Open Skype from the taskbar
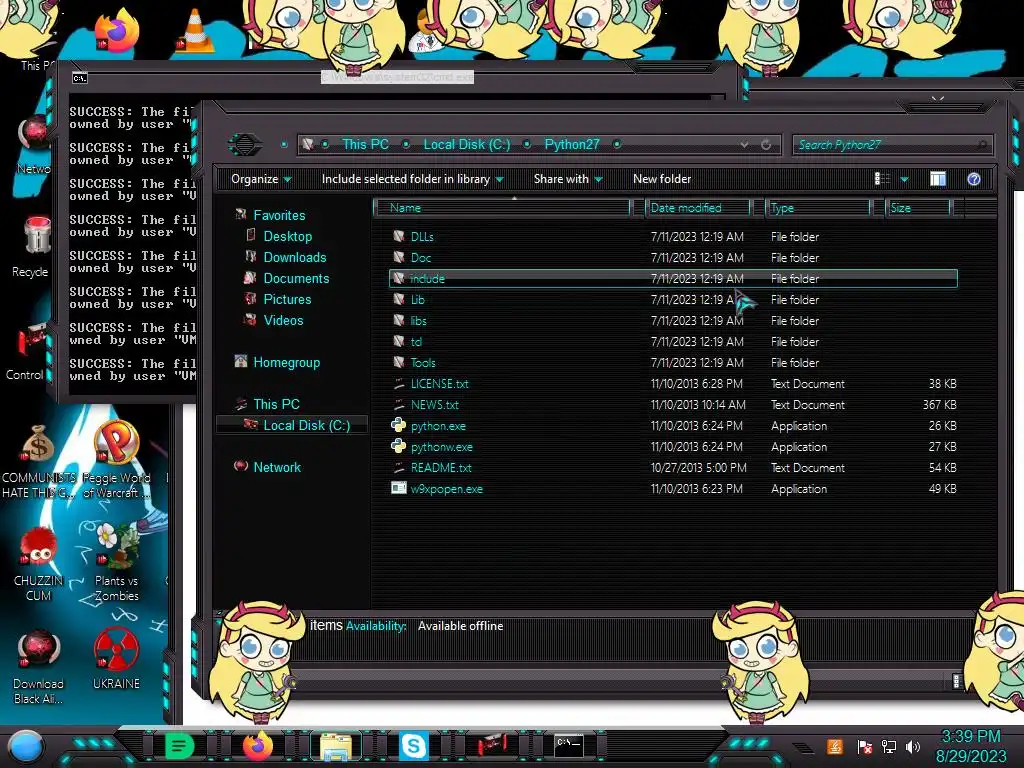Viewport: 1024px width, 768px height. point(413,746)
